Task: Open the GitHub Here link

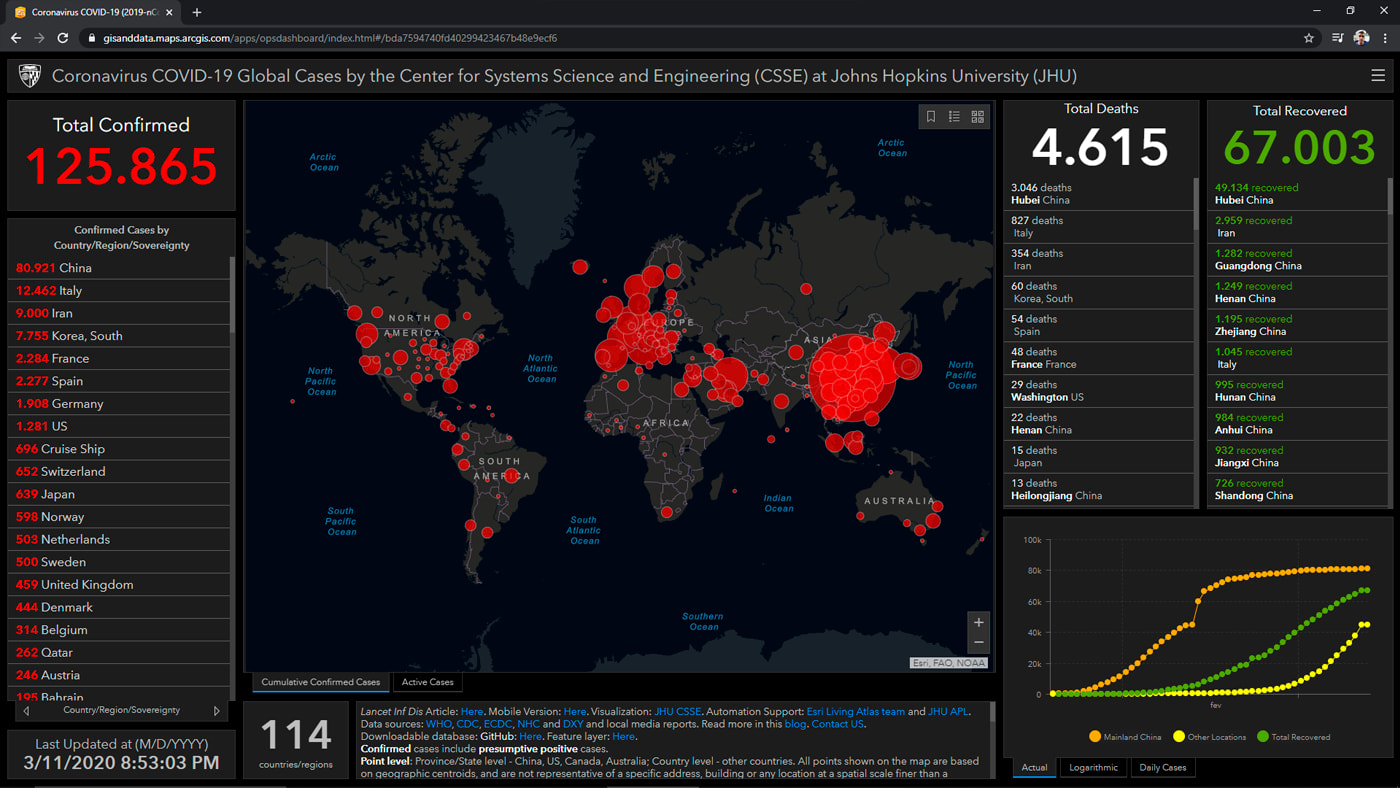Action: pos(530,736)
